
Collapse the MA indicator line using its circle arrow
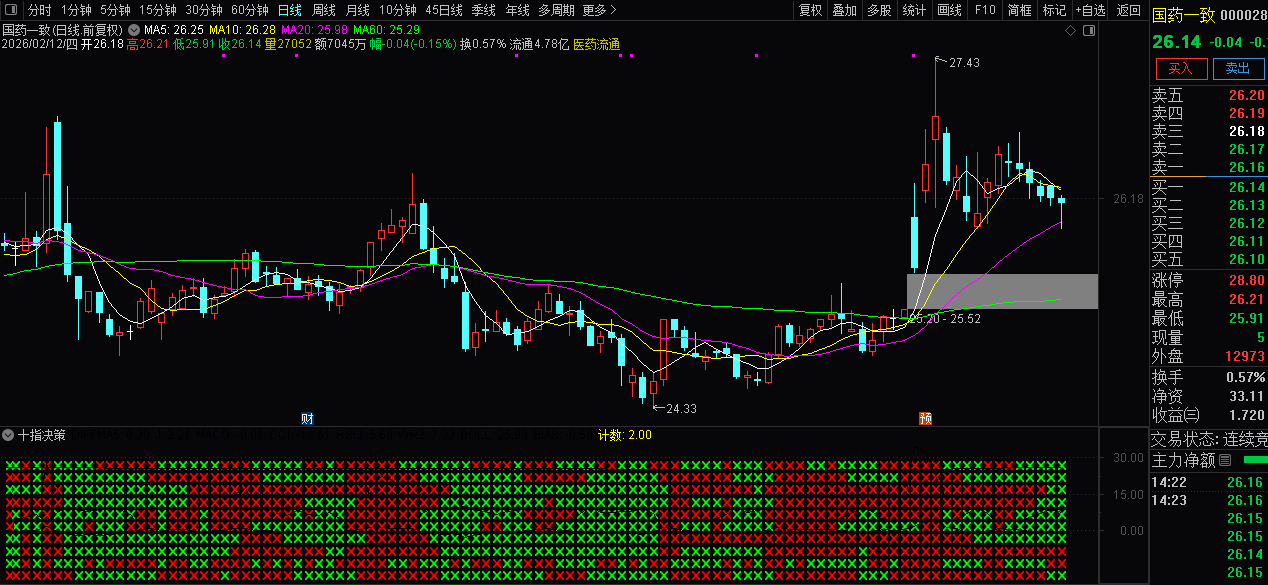[133, 31]
